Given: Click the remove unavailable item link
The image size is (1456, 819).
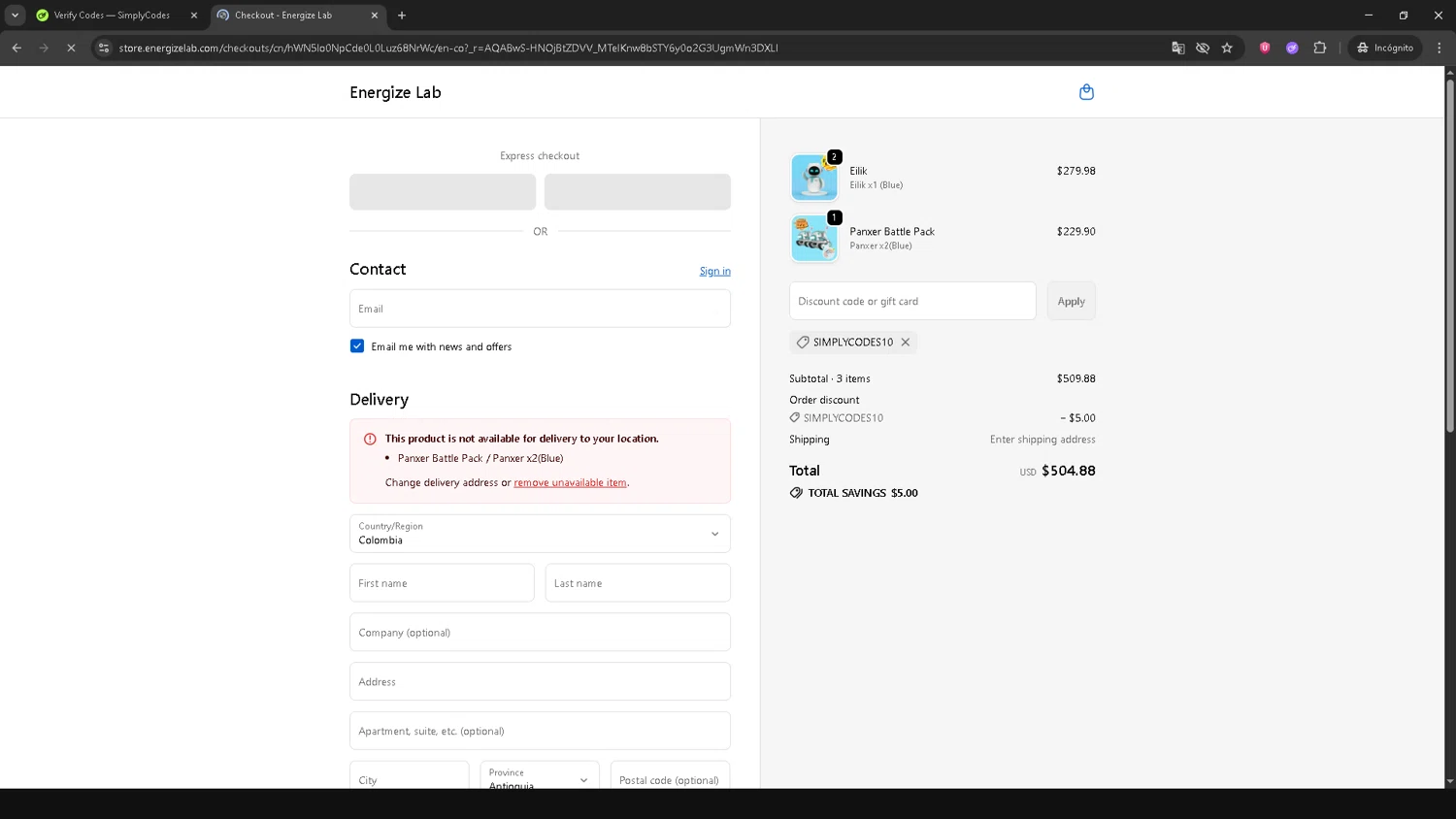Looking at the screenshot, I should click(570, 482).
